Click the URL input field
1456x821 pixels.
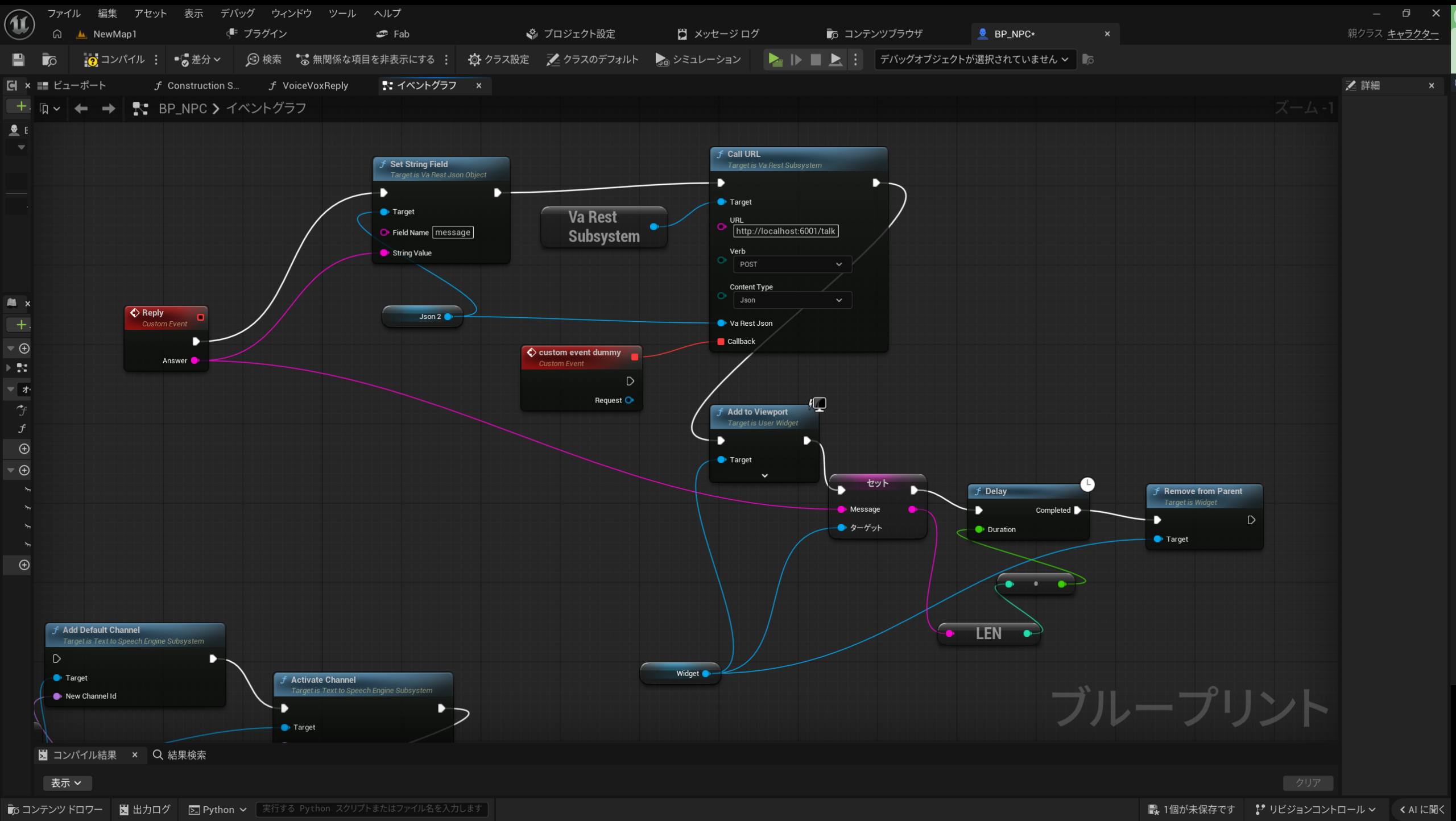[x=785, y=231]
